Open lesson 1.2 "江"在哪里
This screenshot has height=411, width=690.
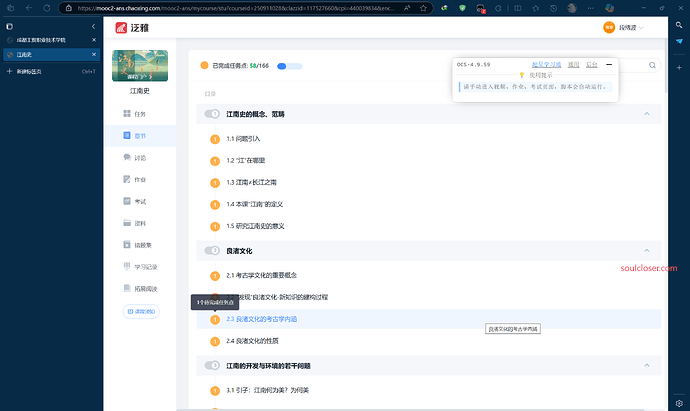246,161
